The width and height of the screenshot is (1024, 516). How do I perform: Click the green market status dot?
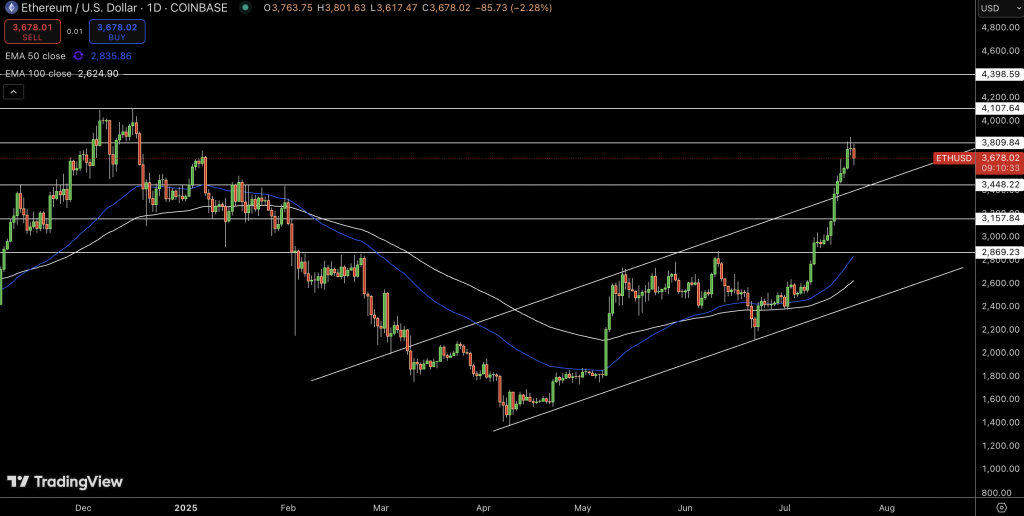pyautogui.click(x=245, y=8)
